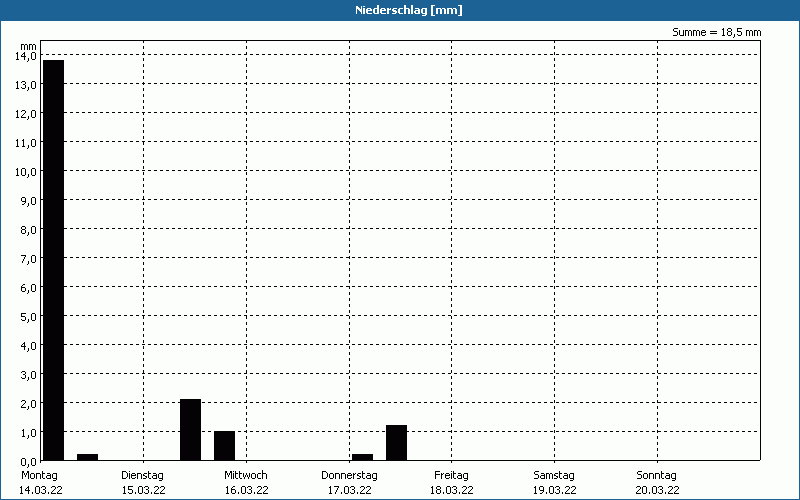Click the 'Samstag' day label
This screenshot has width=800, height=500.
tap(554, 476)
